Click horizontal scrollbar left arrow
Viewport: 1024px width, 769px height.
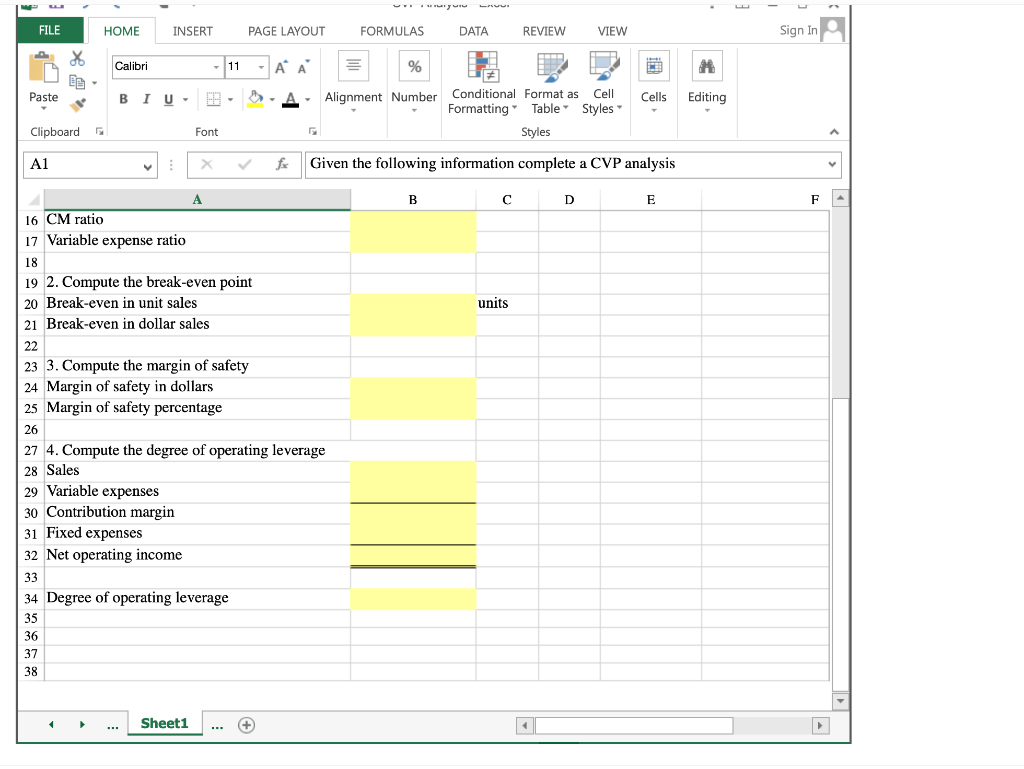[524, 725]
